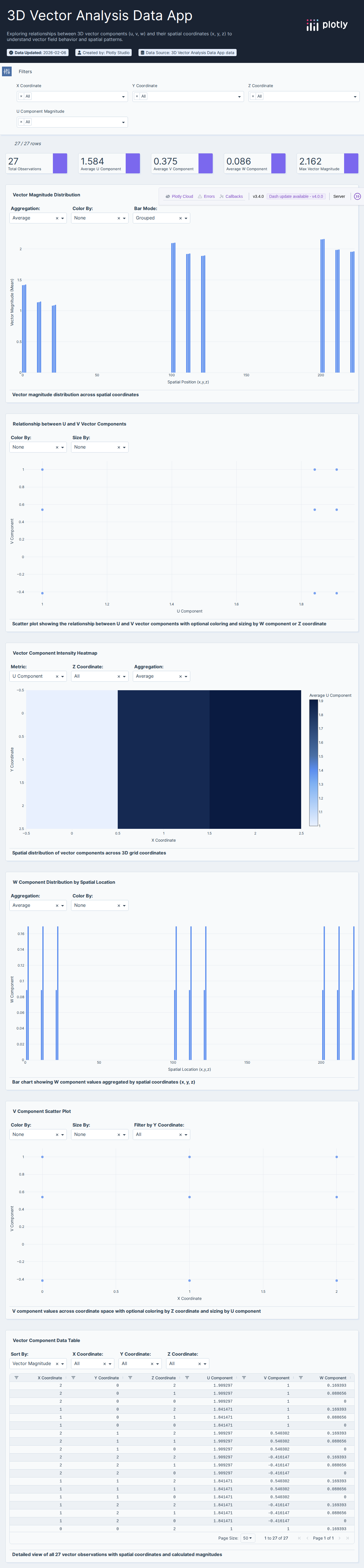Open the Page Size selector
Screen dimensions: 364x1568
tap(247, 1538)
